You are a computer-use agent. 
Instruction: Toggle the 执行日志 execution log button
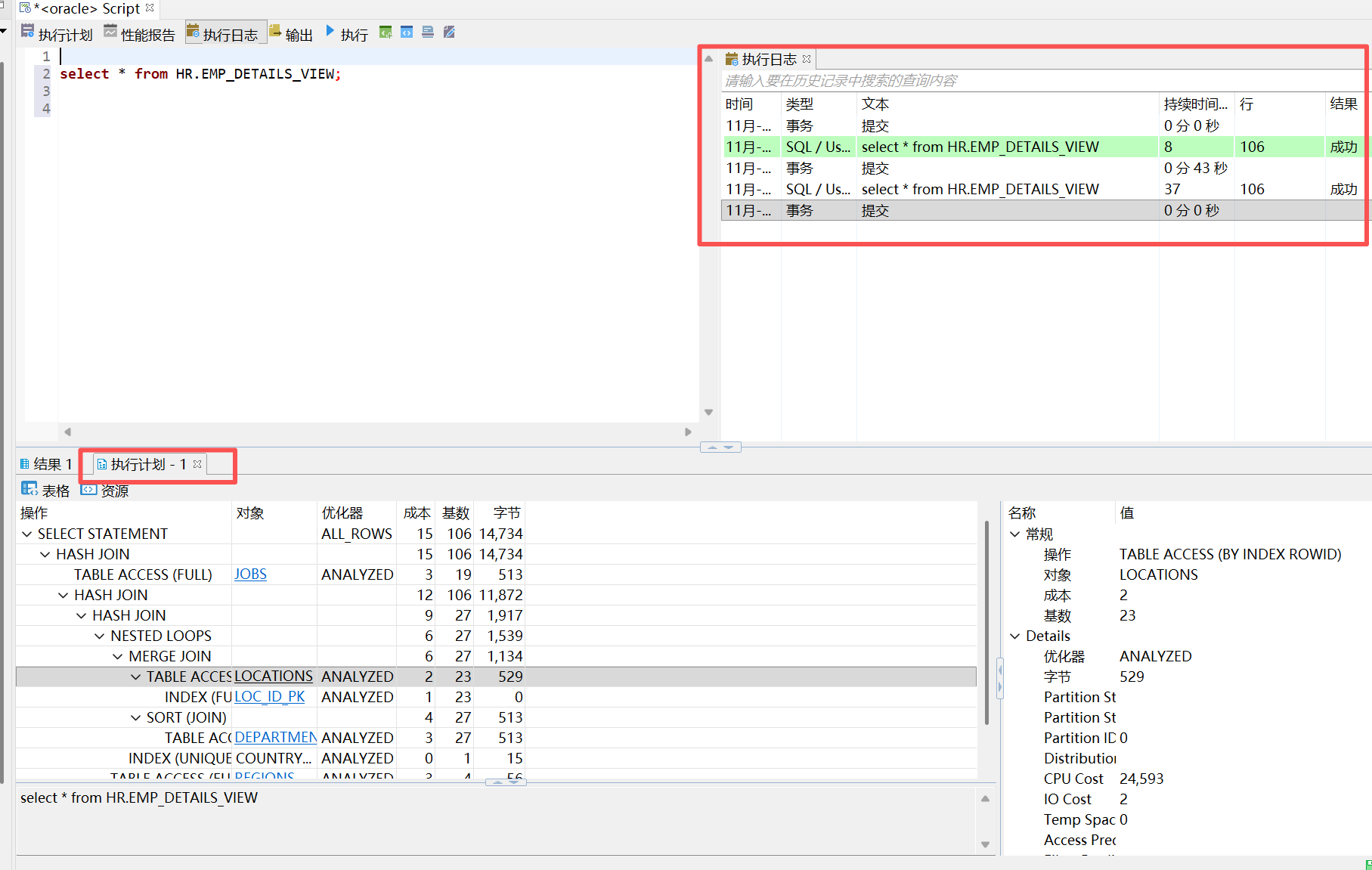[x=223, y=33]
